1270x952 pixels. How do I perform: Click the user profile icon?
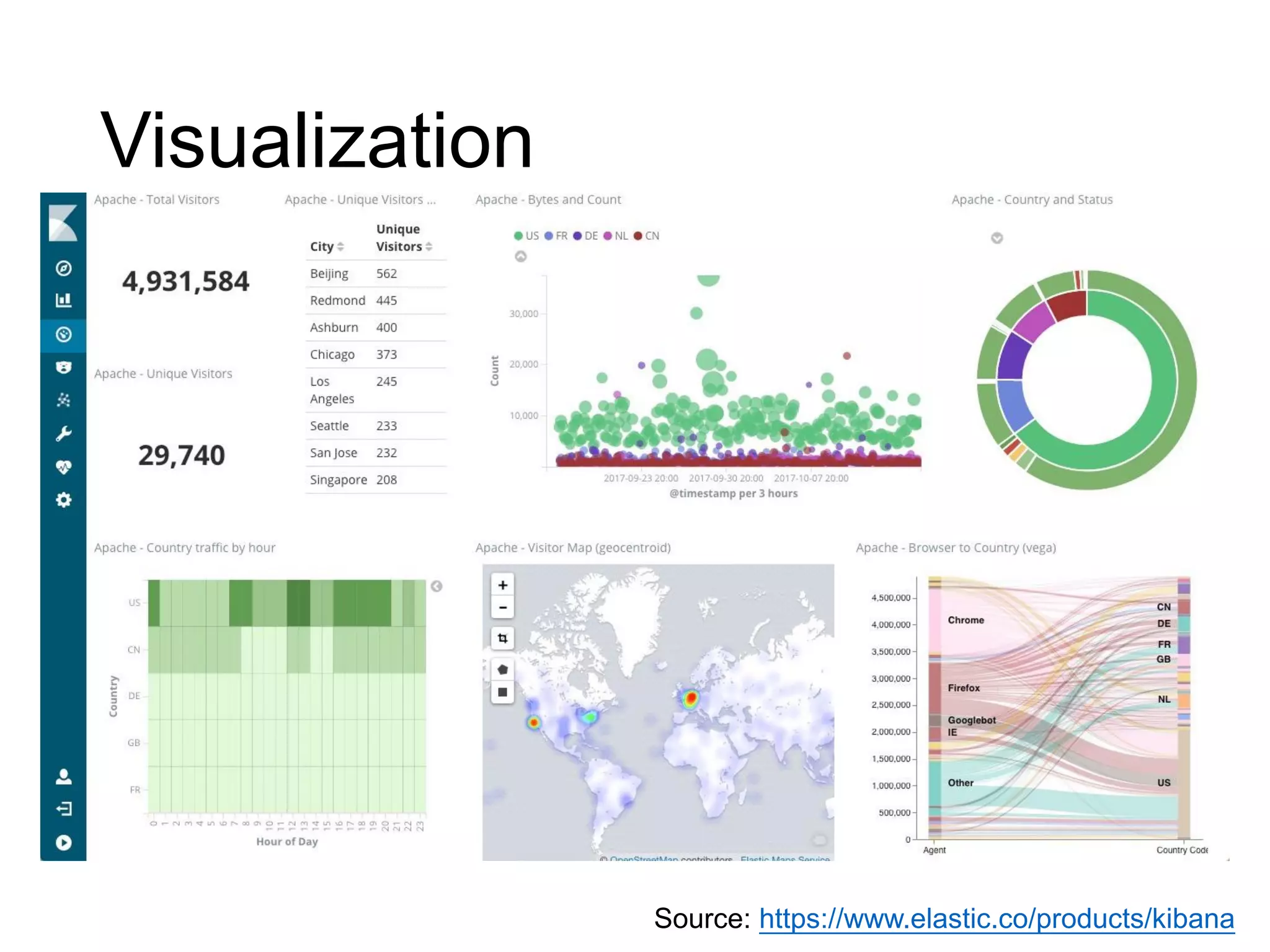pos(63,777)
